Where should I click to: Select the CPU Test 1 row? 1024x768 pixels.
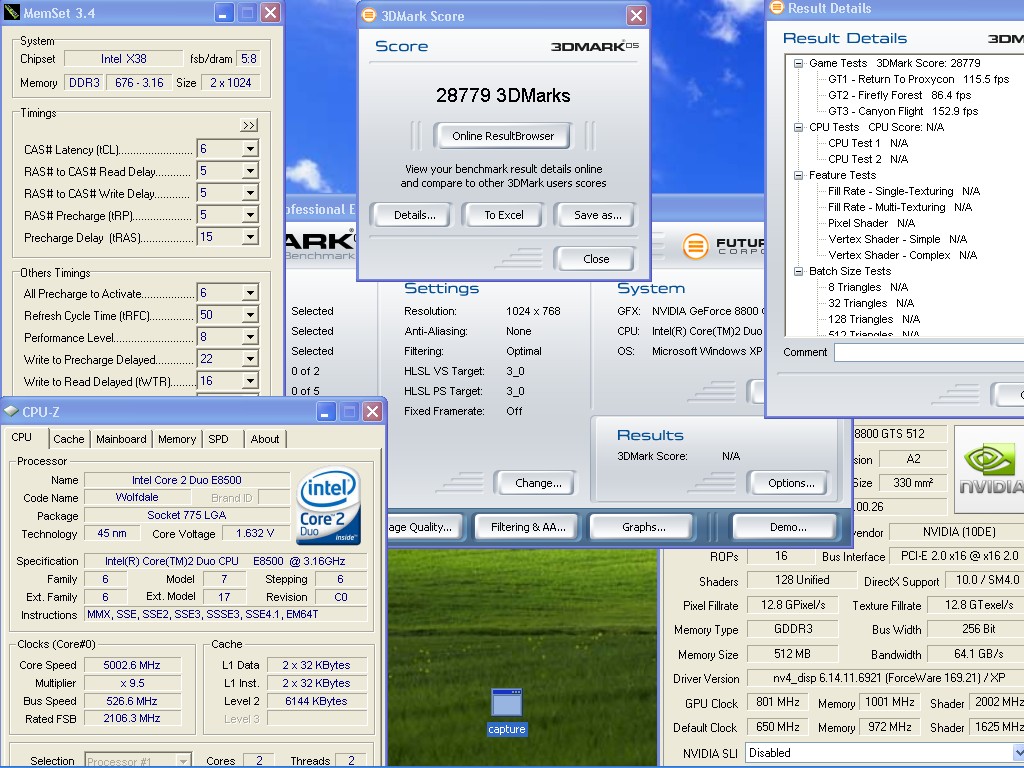[868, 143]
